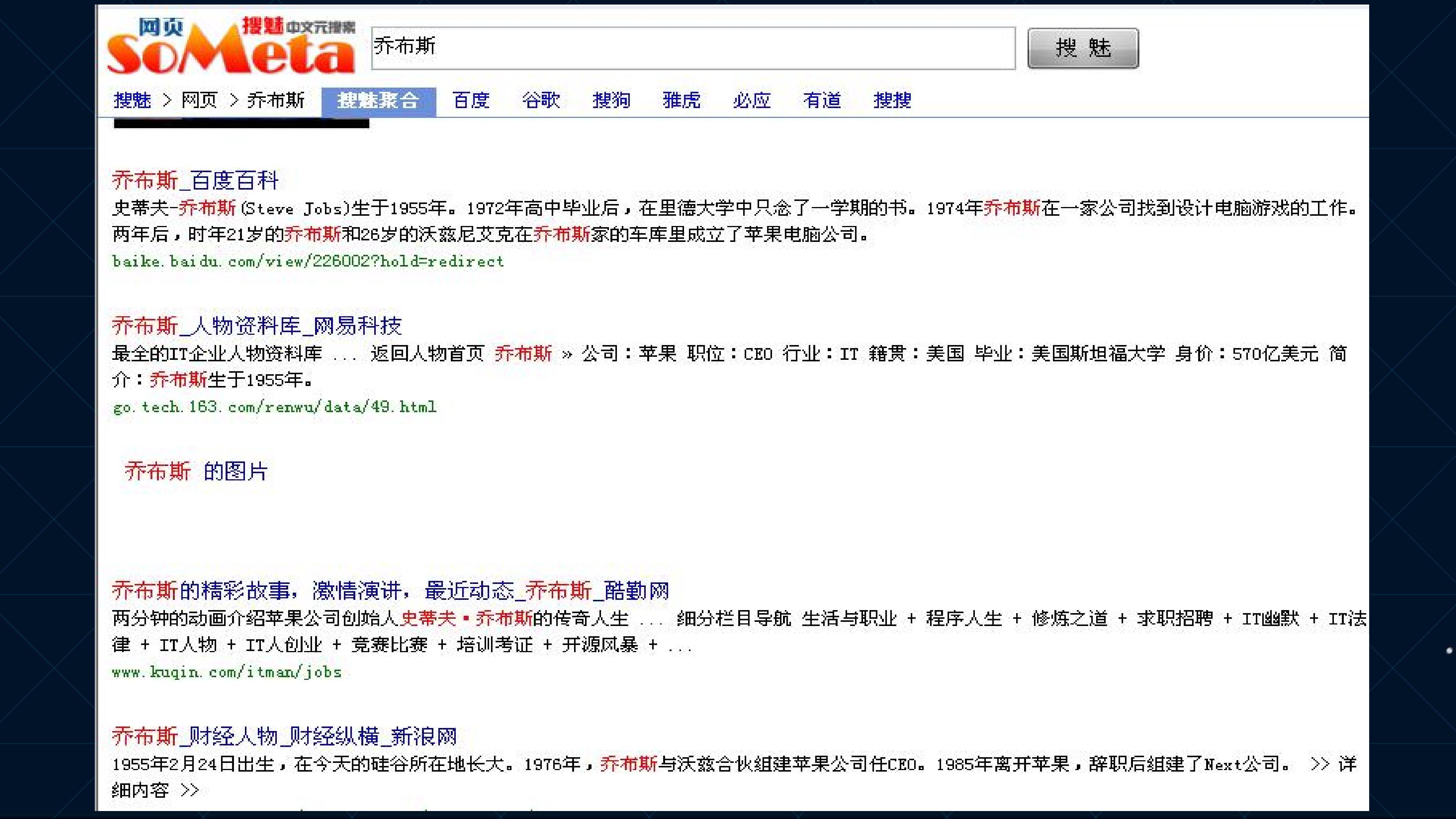Click the 搜魅 search button
The image size is (1456, 819).
coord(1083,48)
